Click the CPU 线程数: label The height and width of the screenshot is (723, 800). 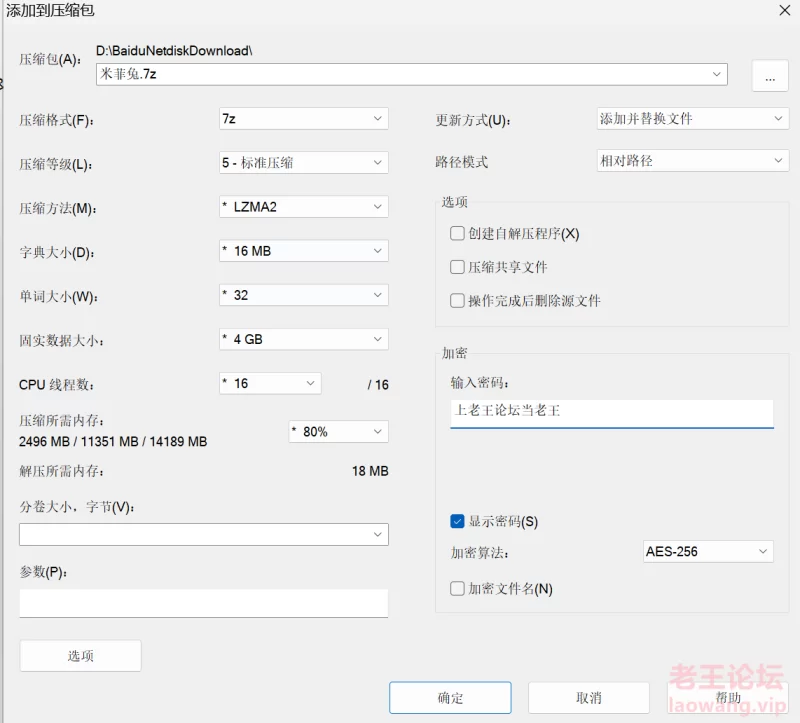tap(57, 384)
